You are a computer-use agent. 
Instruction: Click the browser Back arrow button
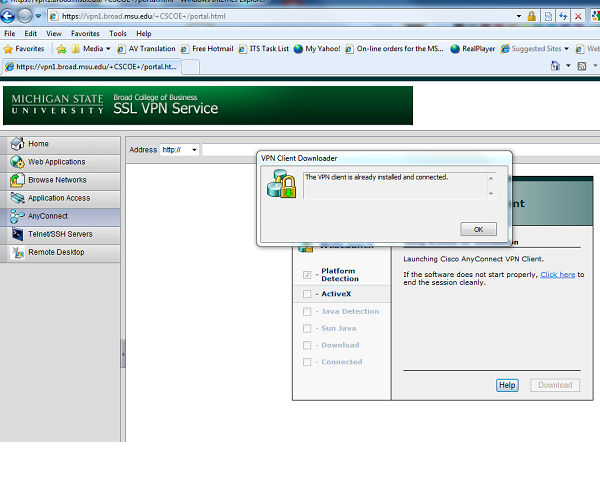(x=8, y=16)
